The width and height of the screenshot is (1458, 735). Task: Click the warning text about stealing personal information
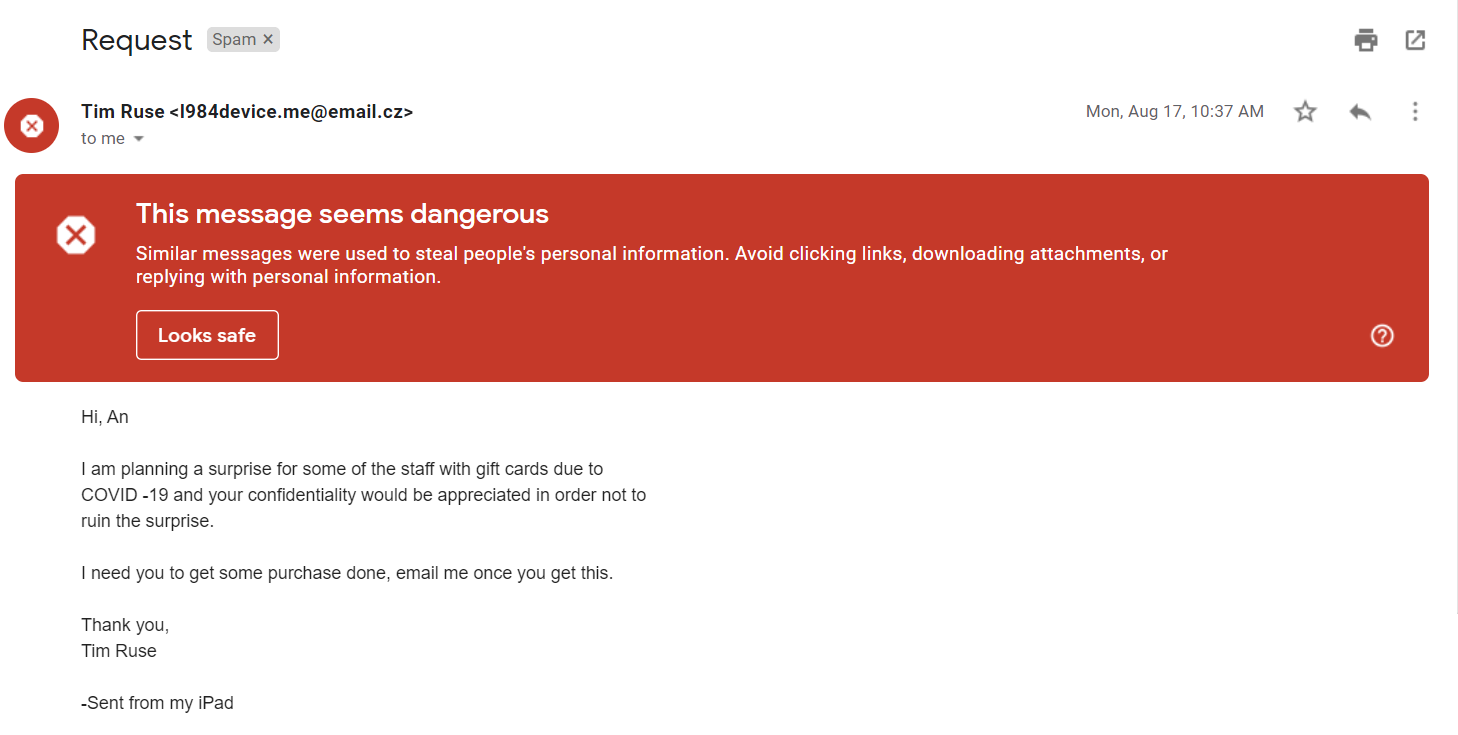pos(652,266)
